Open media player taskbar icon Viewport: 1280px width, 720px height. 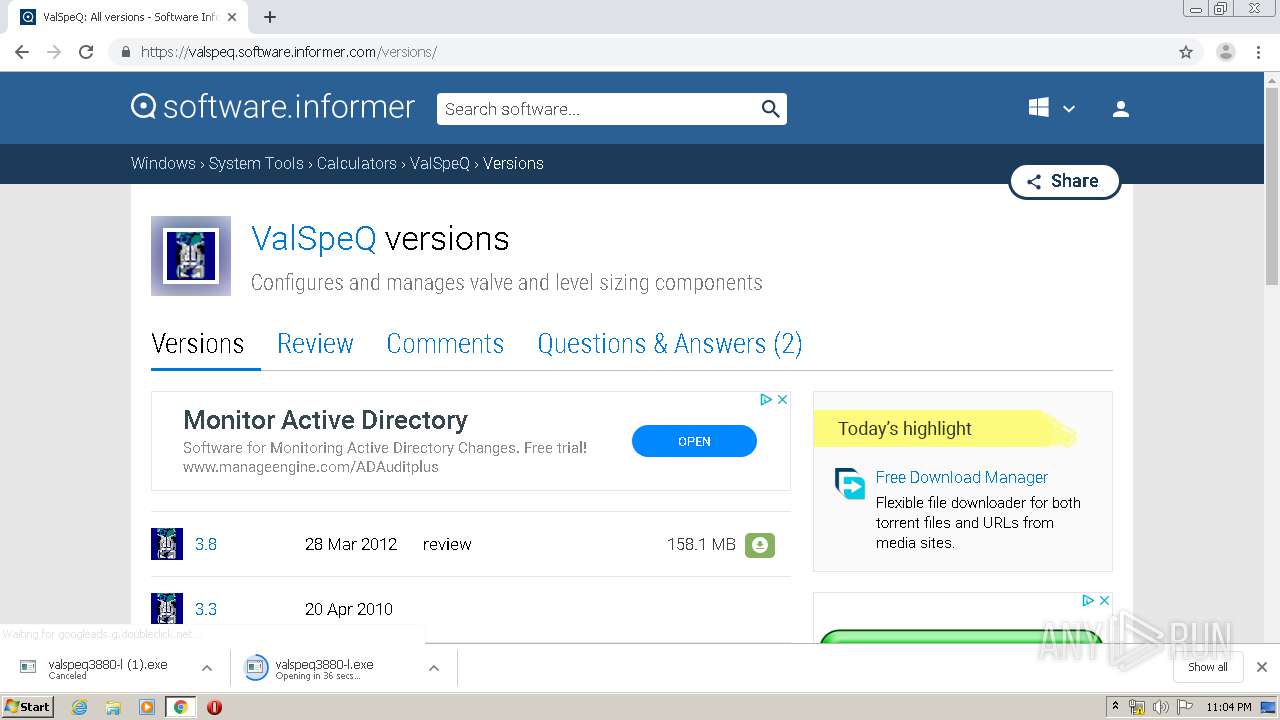tap(147, 707)
